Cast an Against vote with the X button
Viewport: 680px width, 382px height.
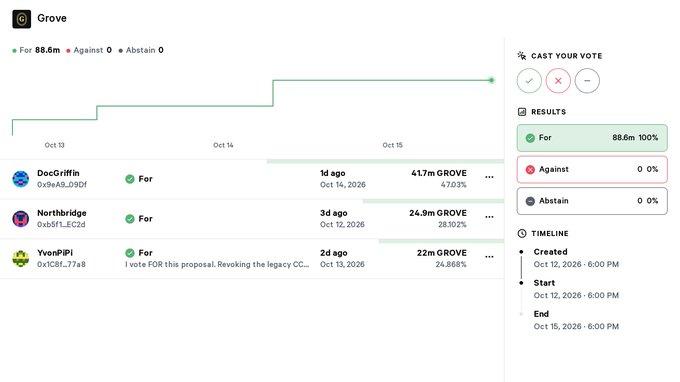point(558,81)
